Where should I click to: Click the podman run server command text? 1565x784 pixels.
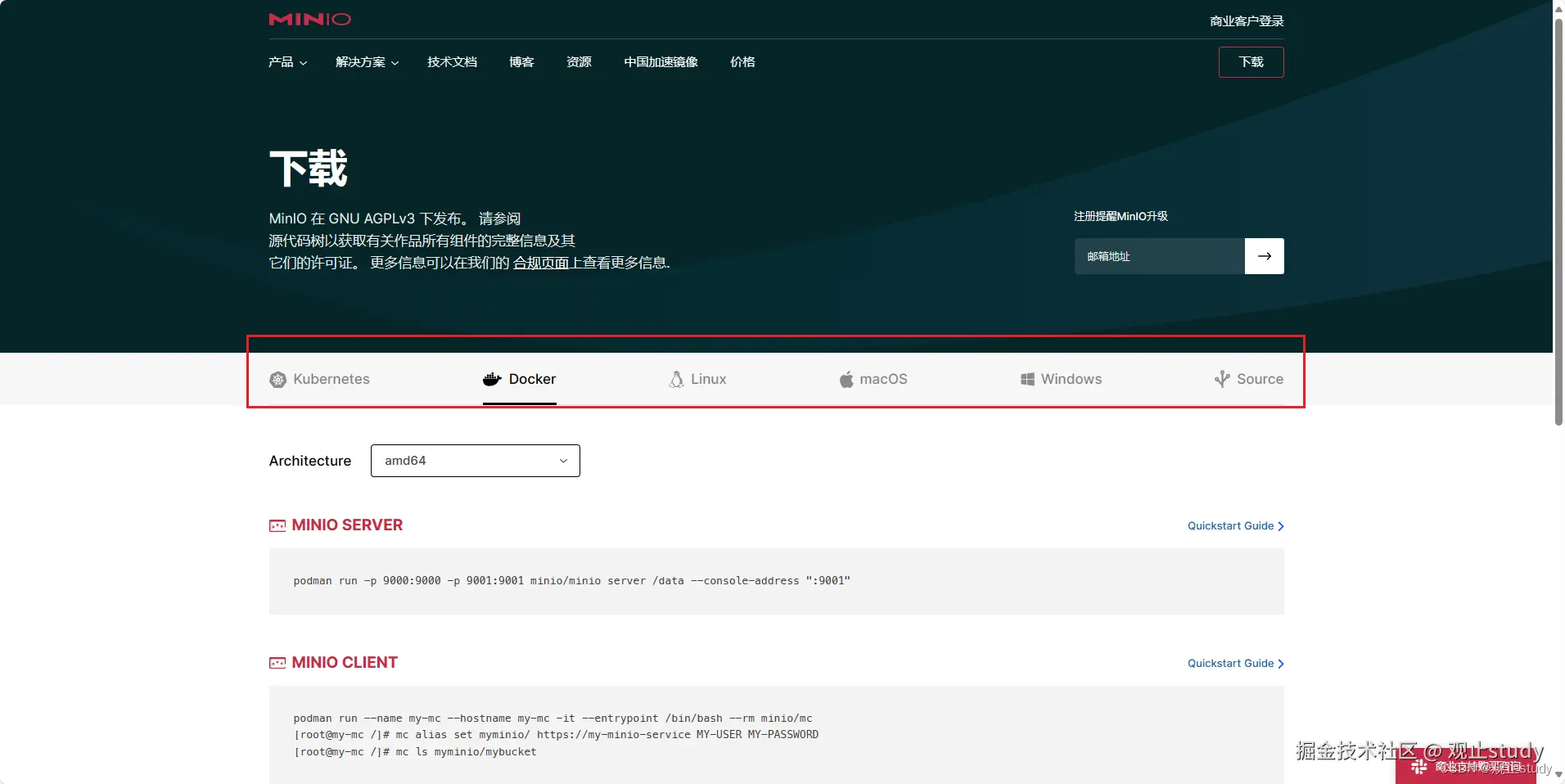click(x=572, y=581)
